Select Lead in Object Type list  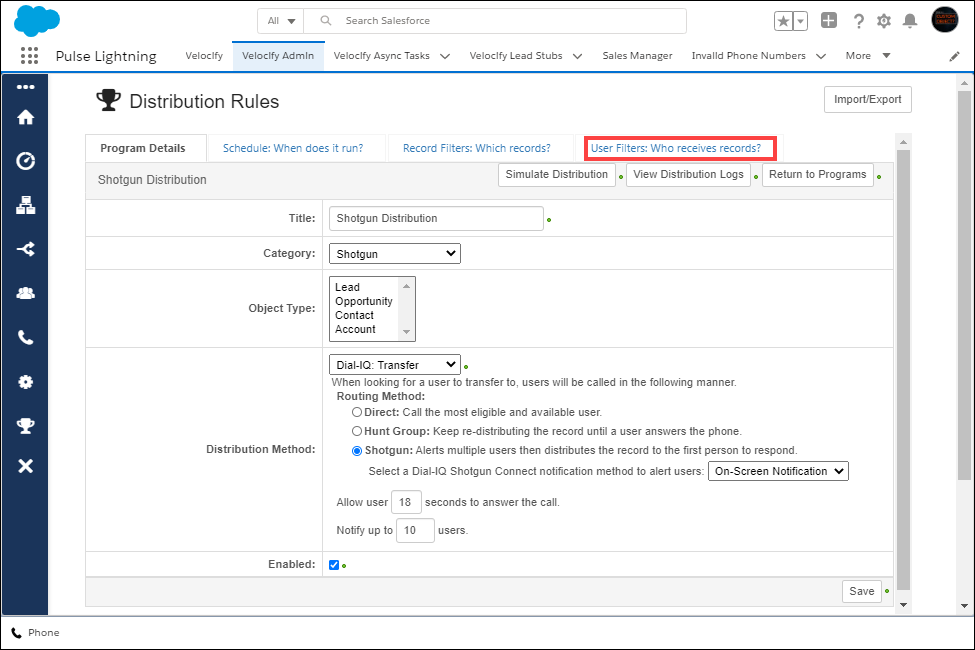click(364, 287)
